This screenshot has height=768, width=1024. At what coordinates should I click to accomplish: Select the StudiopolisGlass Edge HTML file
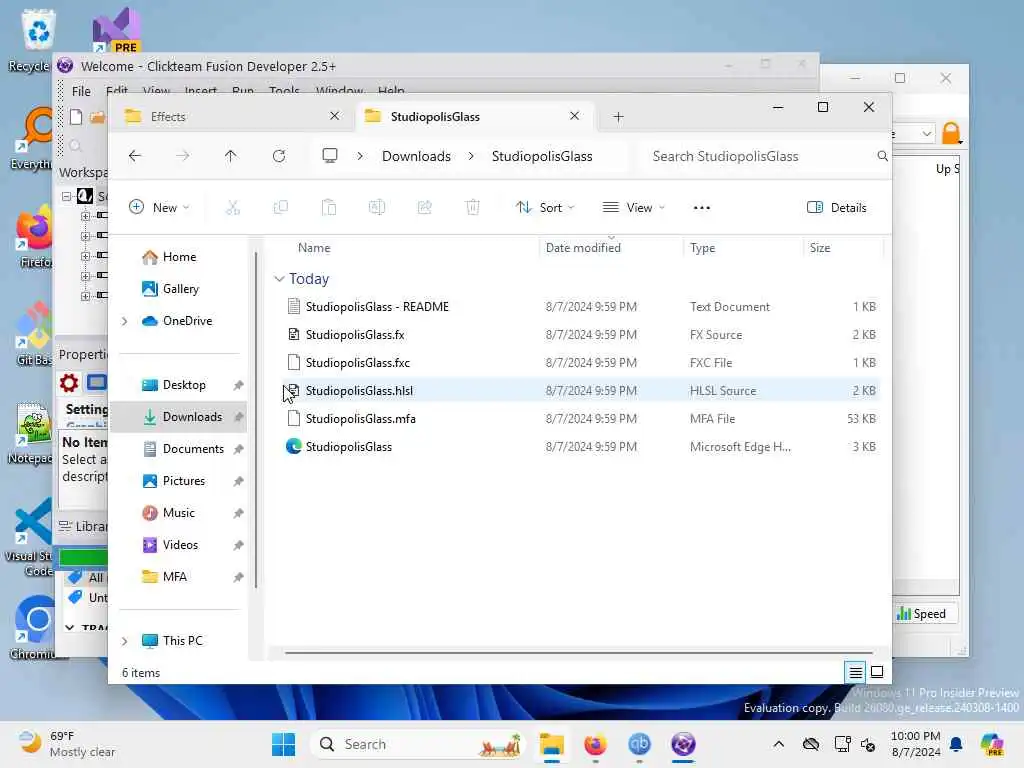tap(581, 447)
